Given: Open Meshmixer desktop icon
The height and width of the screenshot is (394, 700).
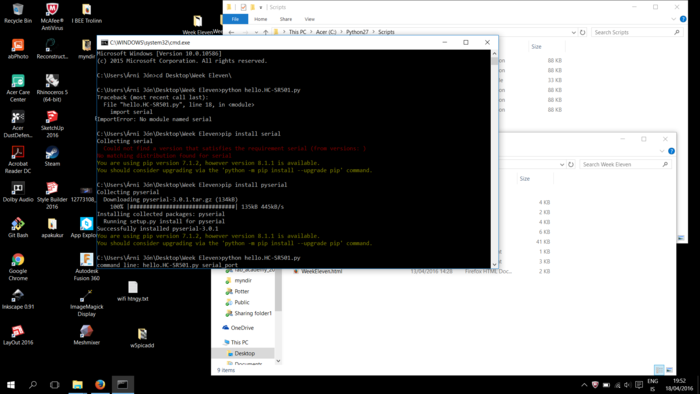Looking at the screenshot, I should pos(87,335).
